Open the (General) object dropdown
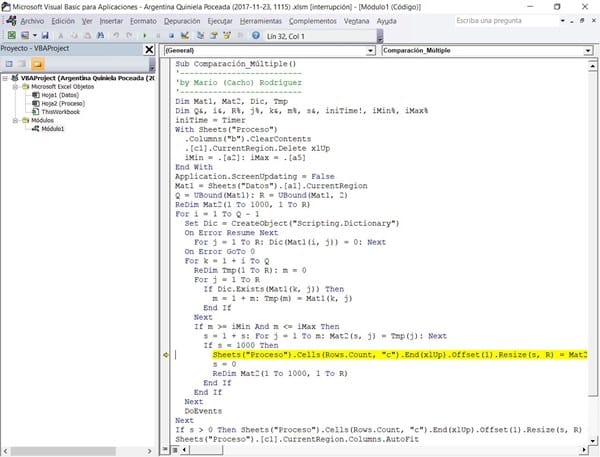The height and width of the screenshot is (457, 600). point(370,50)
